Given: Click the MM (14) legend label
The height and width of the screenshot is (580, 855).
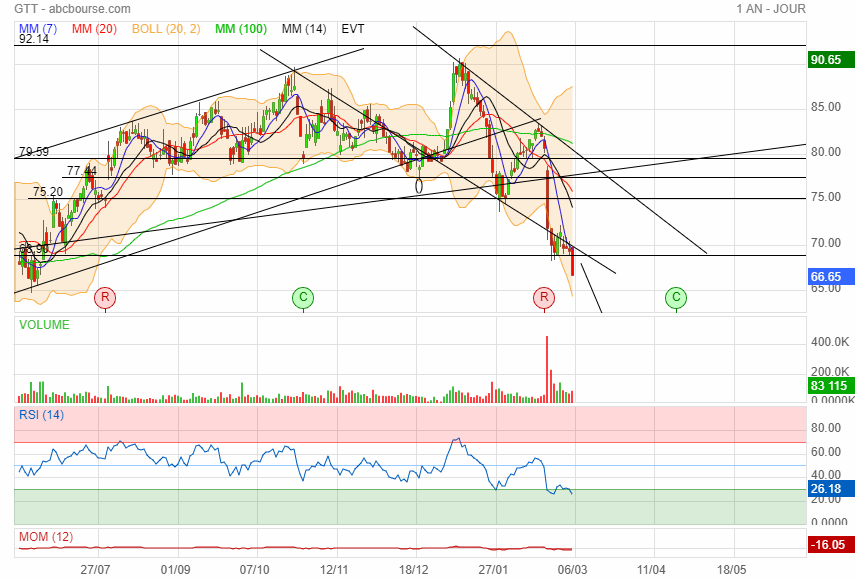Looking at the screenshot, I should 304,29.
